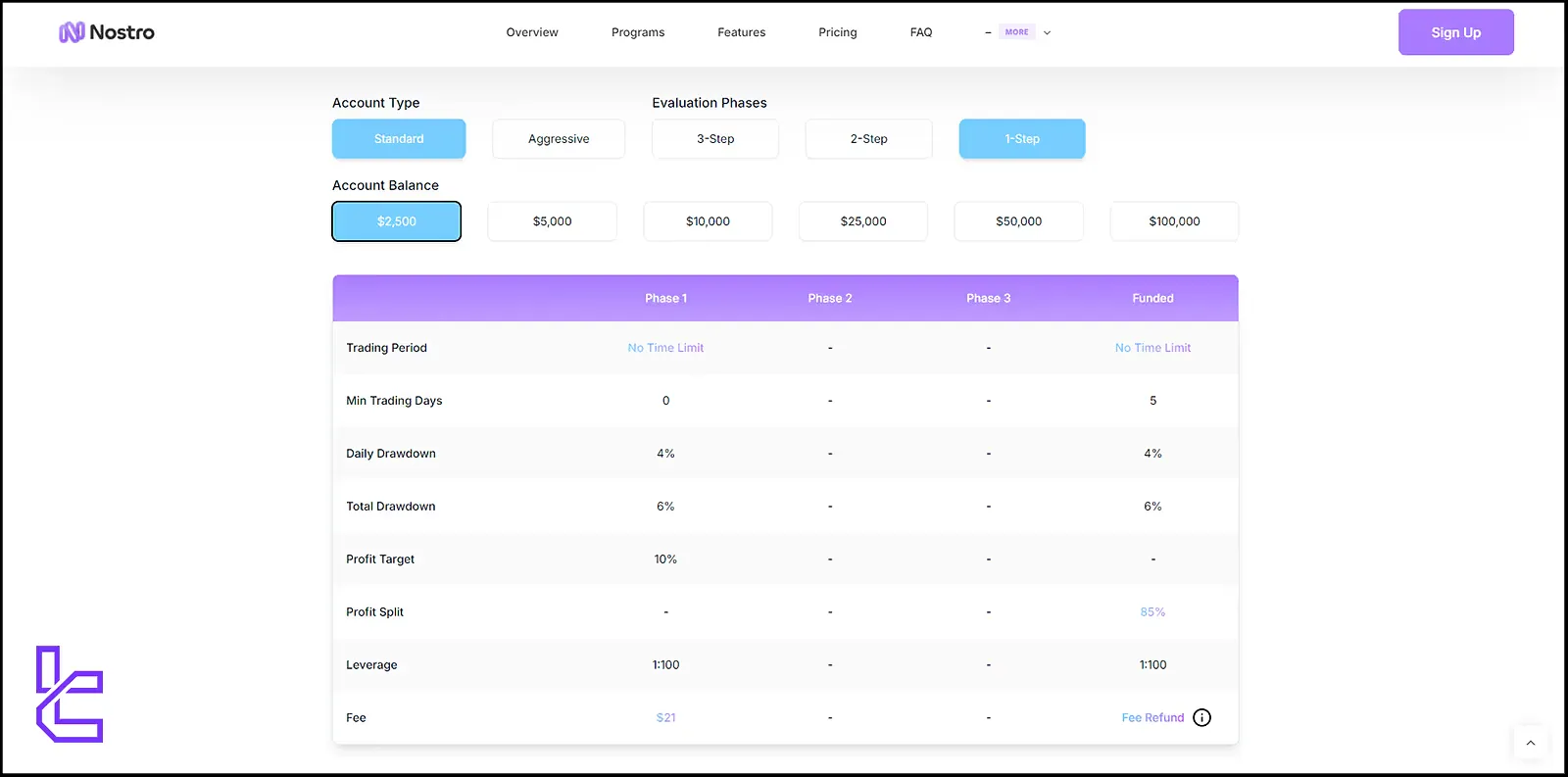Click the Account Balance heading

(x=385, y=185)
